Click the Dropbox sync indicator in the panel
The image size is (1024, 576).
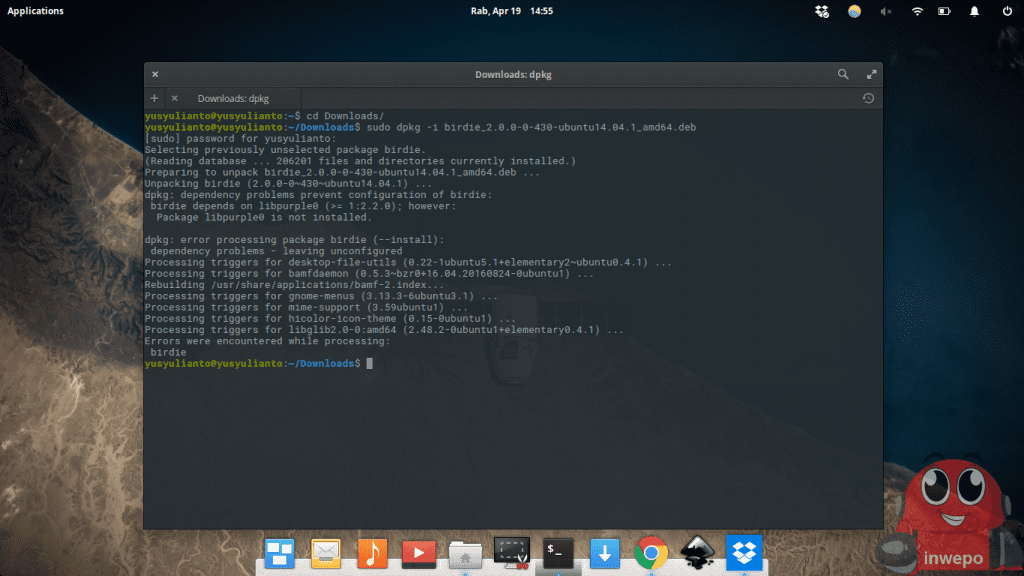(822, 11)
